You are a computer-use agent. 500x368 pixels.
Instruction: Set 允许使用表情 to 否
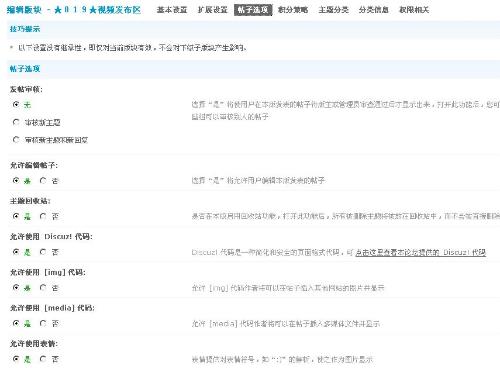[x=43, y=359]
